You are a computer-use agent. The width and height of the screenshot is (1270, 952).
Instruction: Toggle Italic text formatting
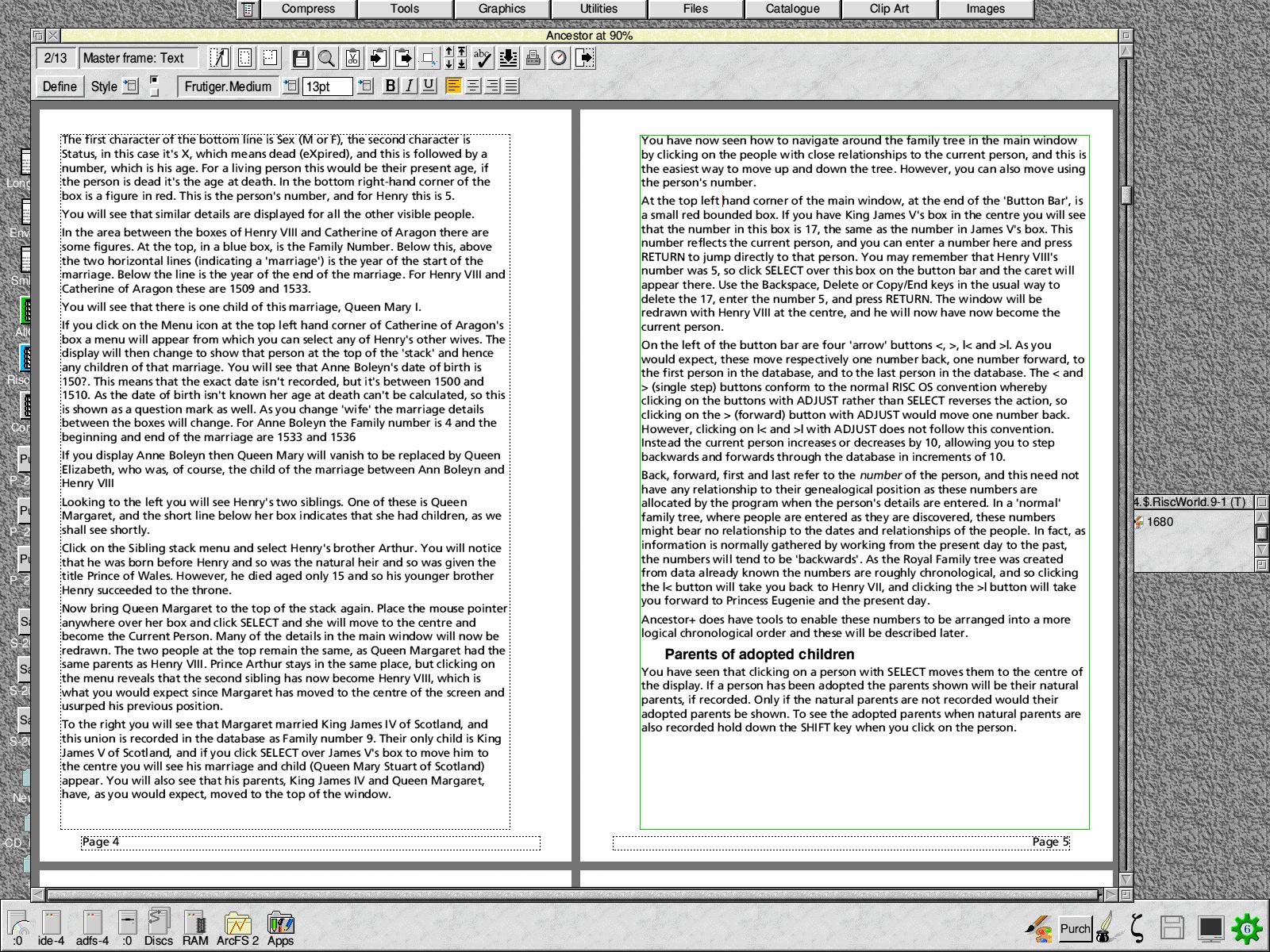[409, 86]
